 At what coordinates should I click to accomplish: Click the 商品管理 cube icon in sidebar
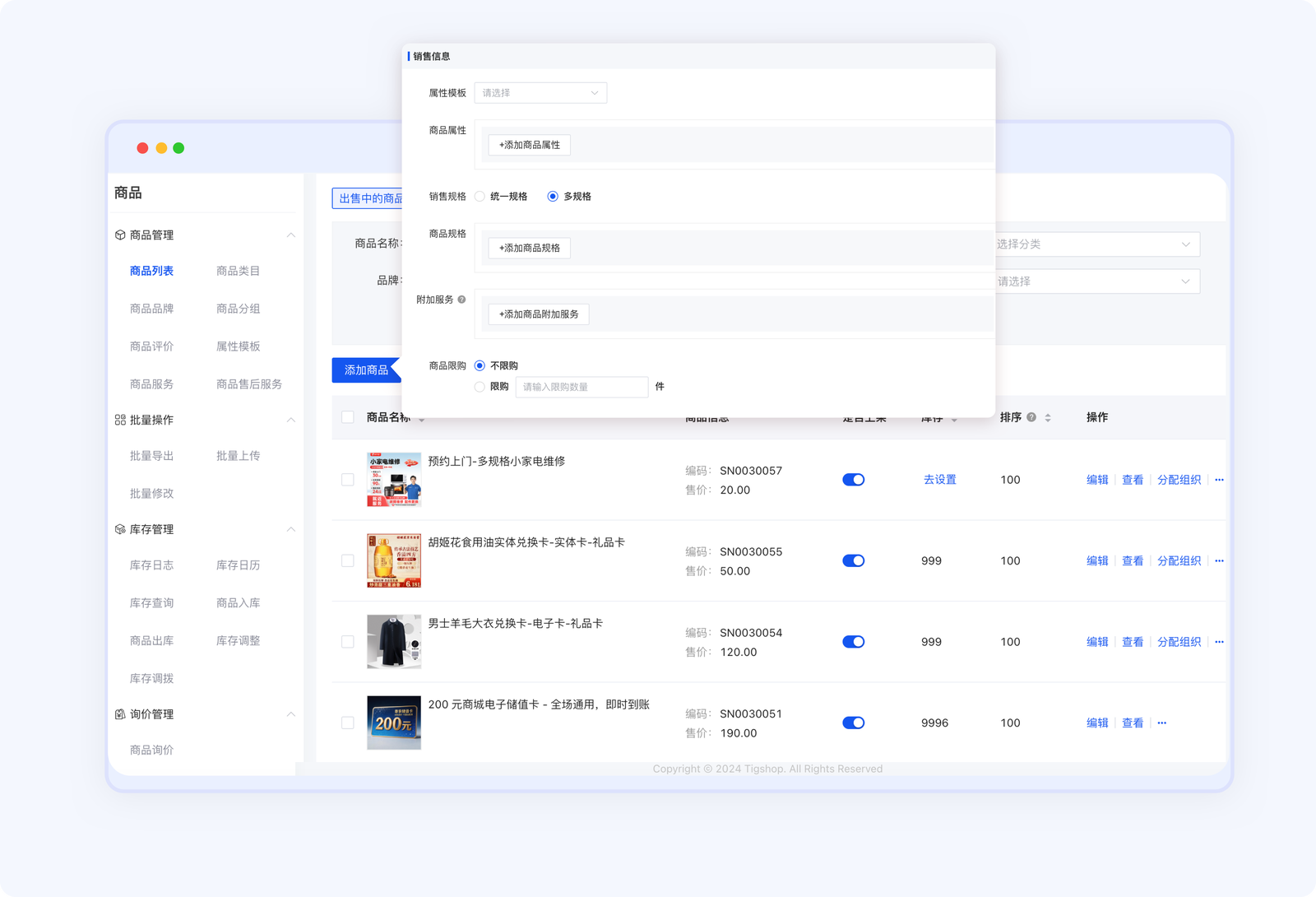[120, 235]
